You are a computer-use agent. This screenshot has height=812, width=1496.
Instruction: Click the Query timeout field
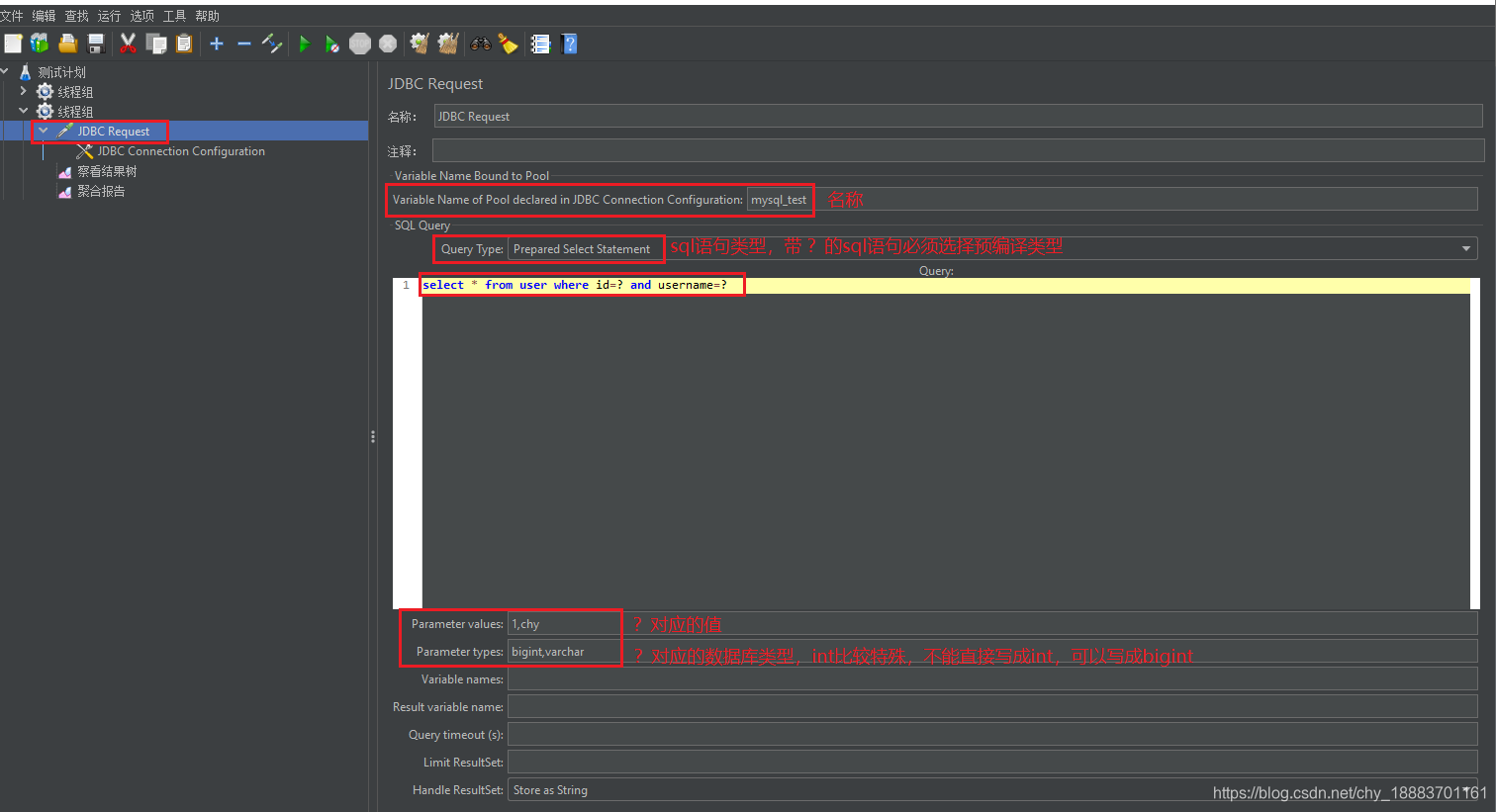pyautogui.click(x=992, y=734)
